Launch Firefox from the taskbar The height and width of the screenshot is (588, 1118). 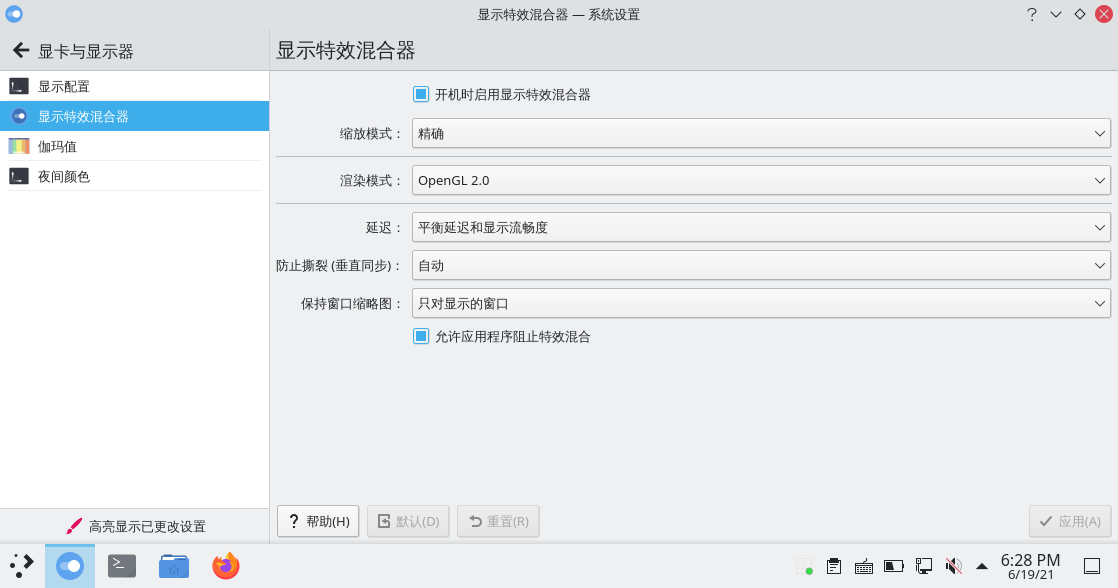coord(226,566)
